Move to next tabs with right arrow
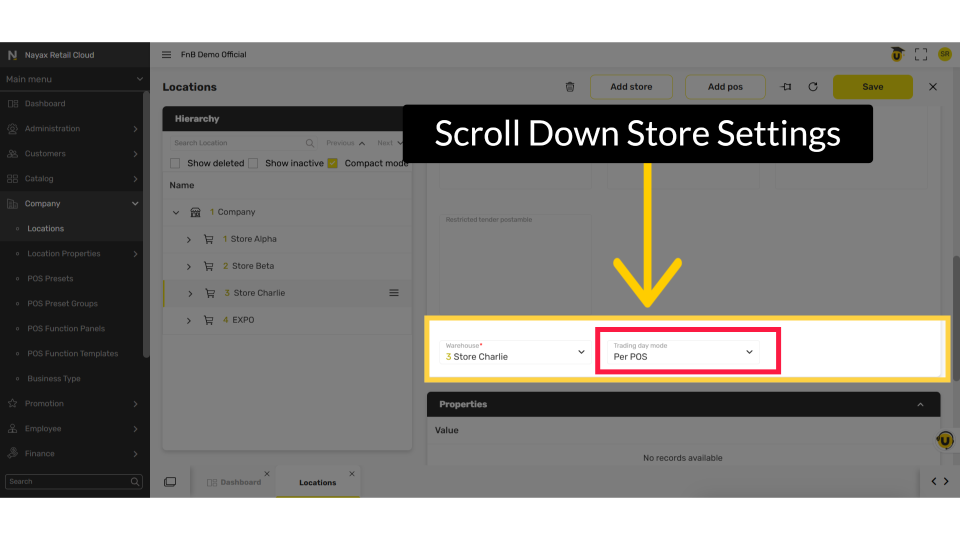The image size is (960, 540). point(947,481)
